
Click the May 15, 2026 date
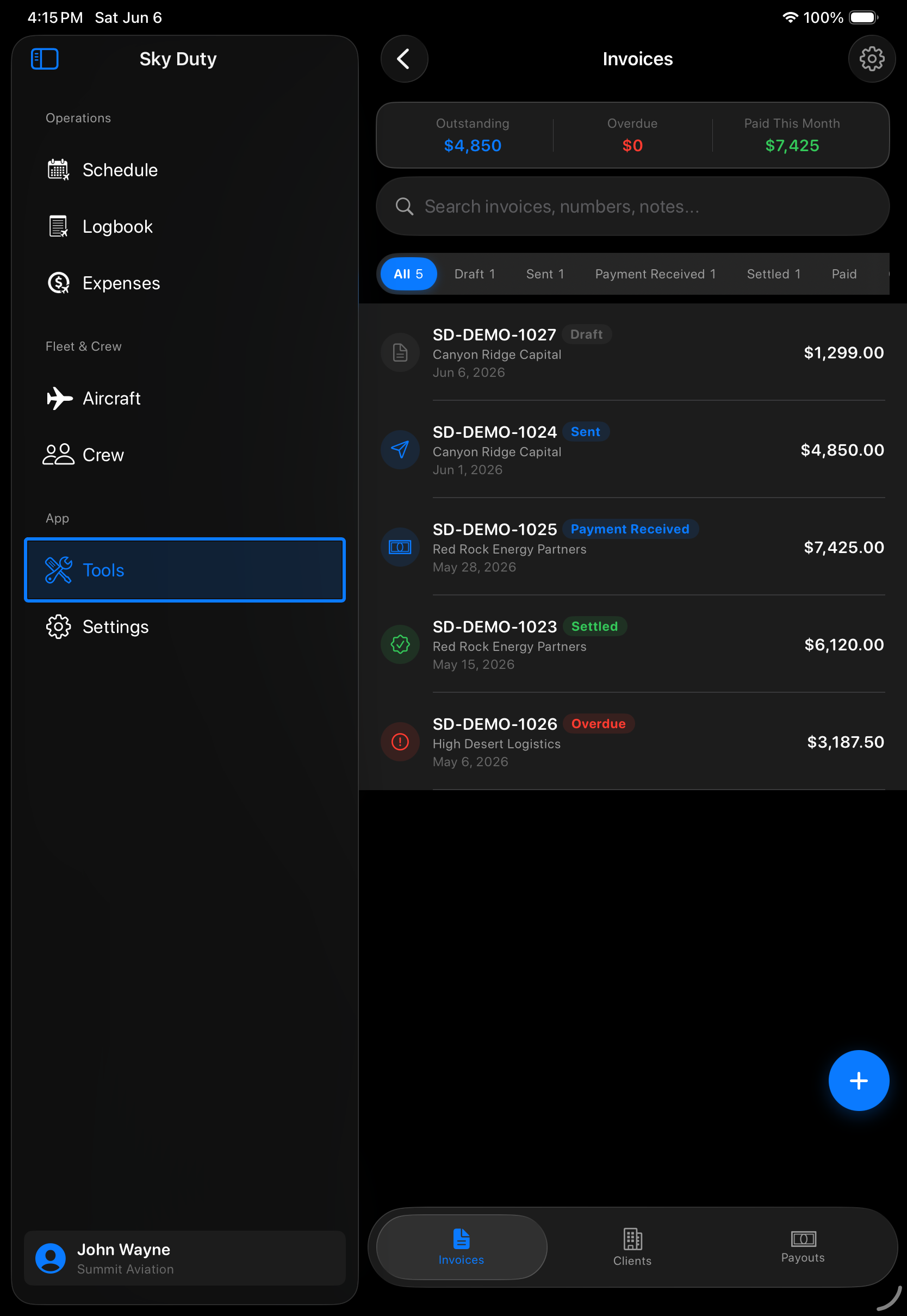[474, 664]
